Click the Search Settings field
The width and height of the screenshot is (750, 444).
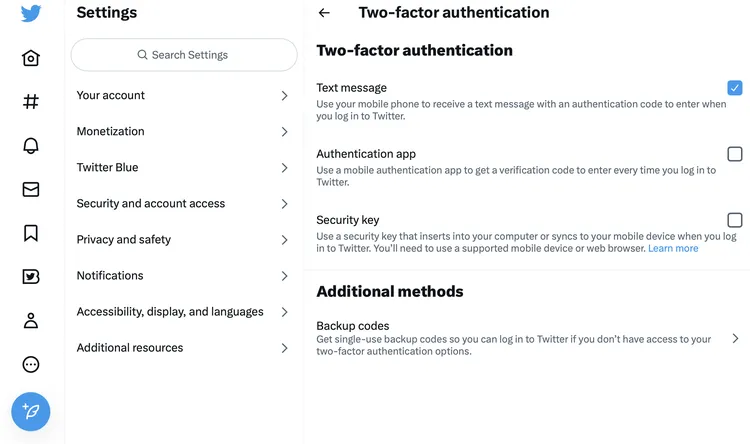tap(184, 55)
